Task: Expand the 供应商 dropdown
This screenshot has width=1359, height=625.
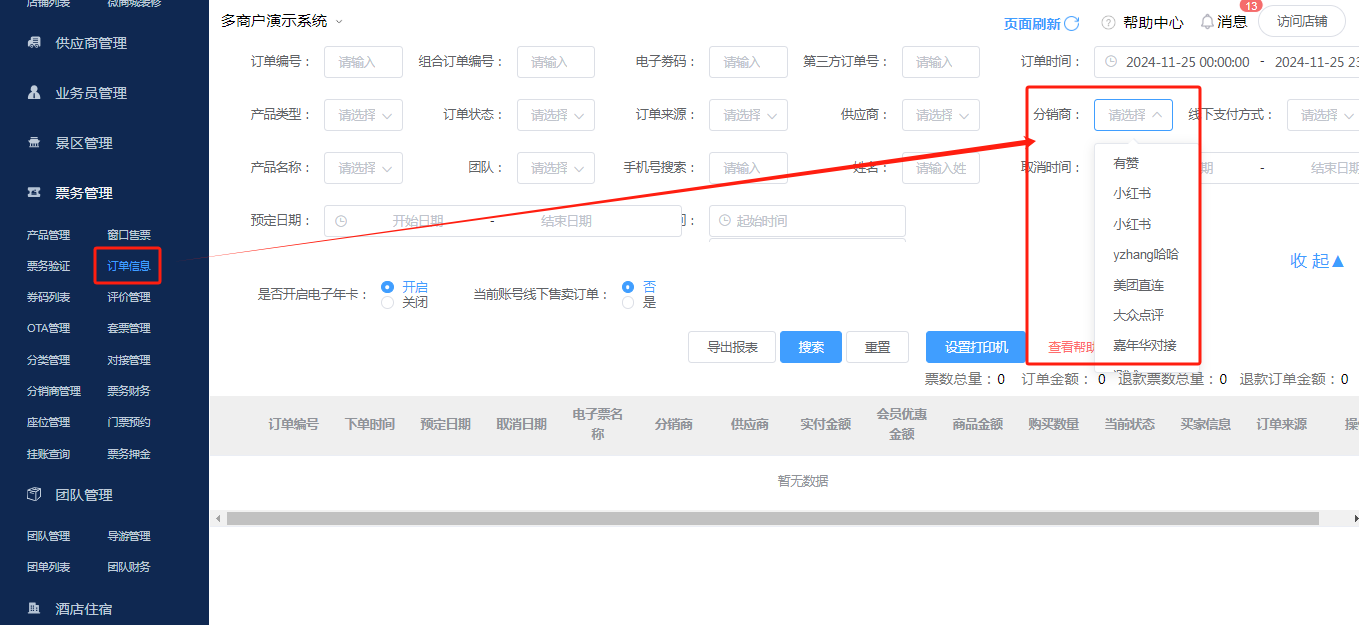Action: tap(940, 115)
